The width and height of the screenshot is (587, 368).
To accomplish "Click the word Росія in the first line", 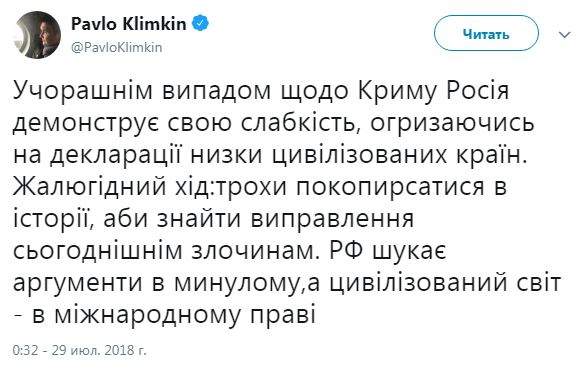I will [x=477, y=91].
